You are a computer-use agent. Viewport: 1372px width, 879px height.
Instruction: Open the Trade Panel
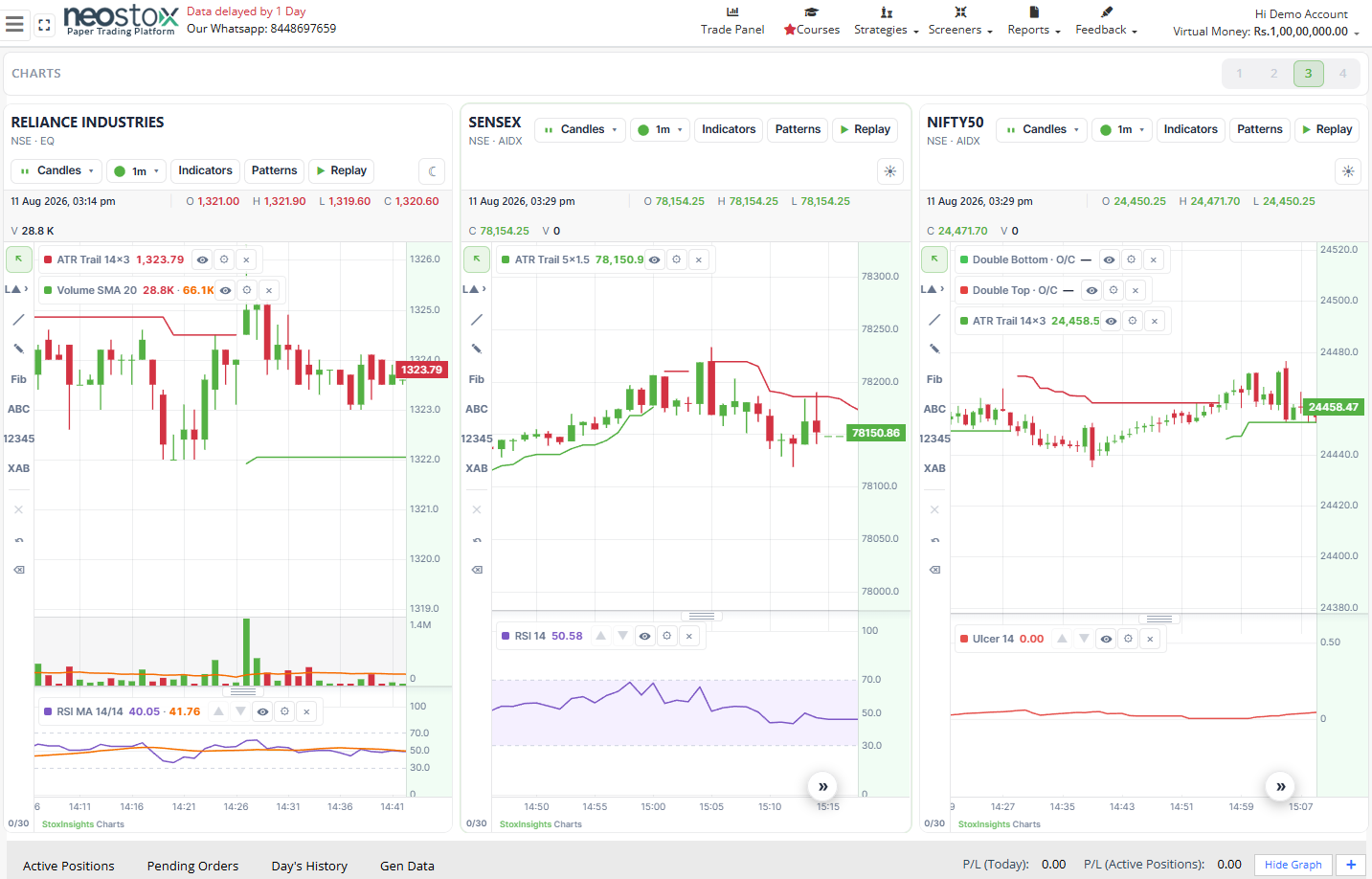pyautogui.click(x=732, y=21)
